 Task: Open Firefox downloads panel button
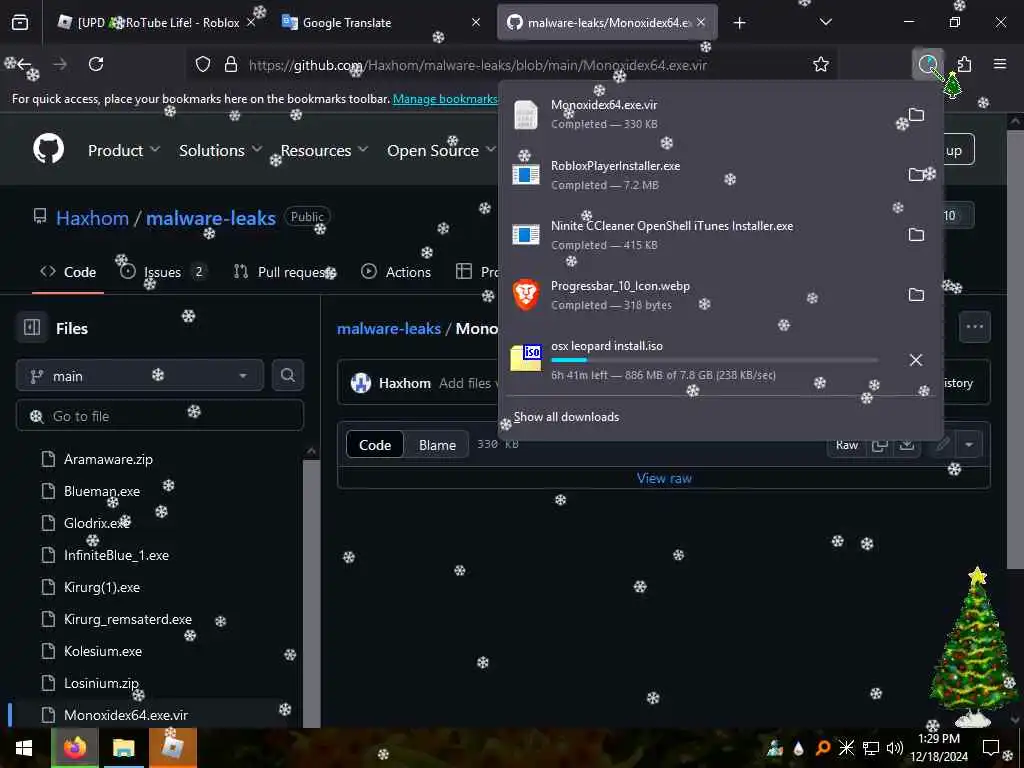pyautogui.click(x=927, y=64)
